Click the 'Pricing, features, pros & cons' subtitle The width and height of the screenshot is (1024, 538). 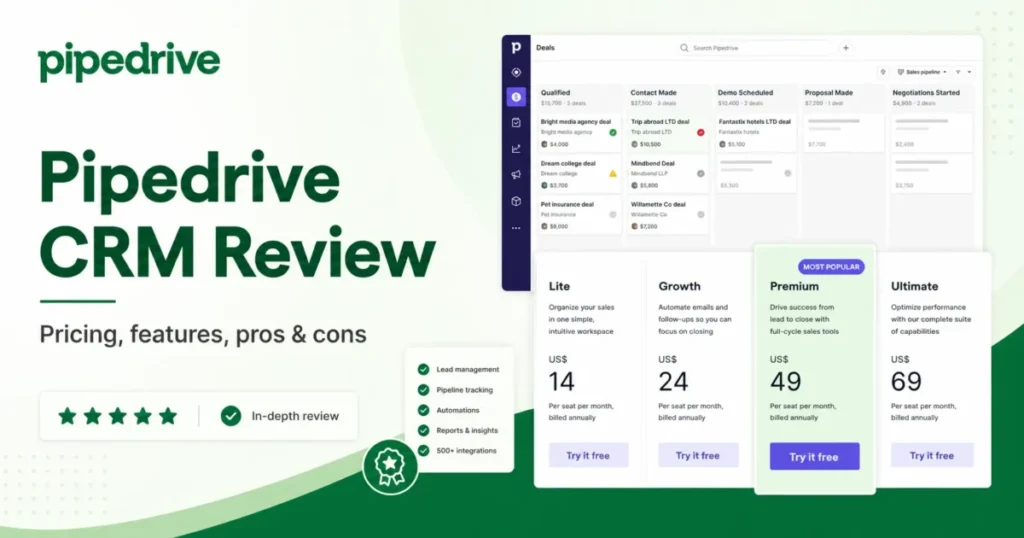pyautogui.click(x=203, y=334)
